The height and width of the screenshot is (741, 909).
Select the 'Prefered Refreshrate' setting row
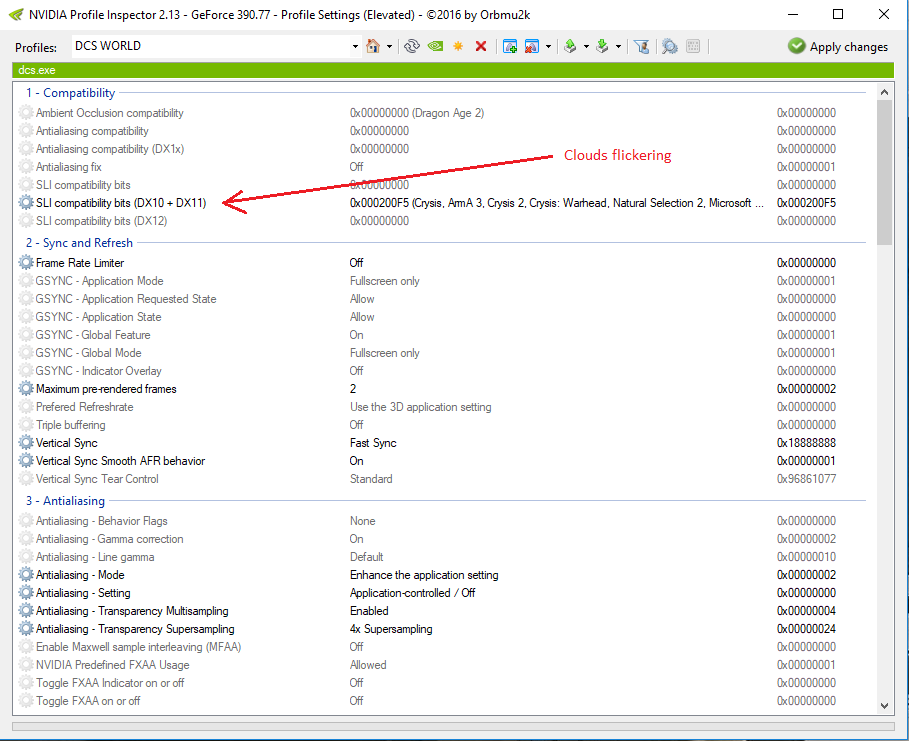(443, 406)
